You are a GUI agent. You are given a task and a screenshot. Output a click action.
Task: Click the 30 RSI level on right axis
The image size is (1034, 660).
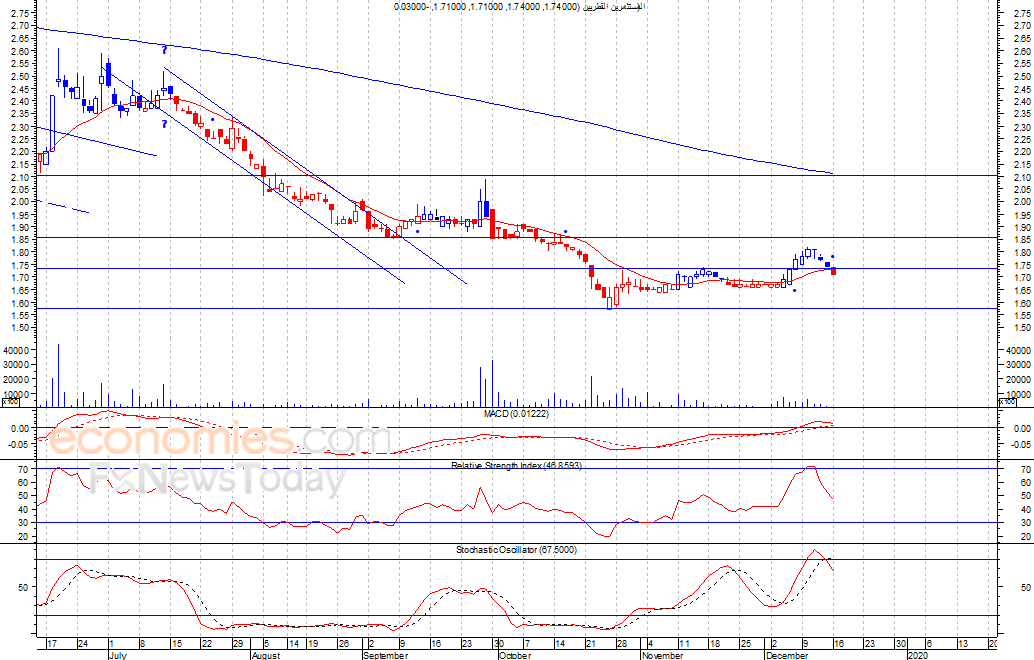point(1026,523)
